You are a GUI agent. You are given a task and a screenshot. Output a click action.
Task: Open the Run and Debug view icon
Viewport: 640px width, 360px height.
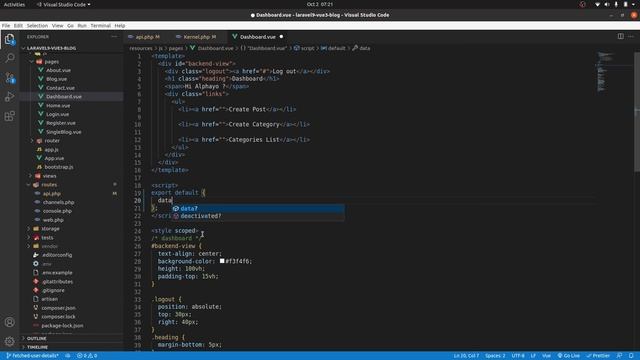click(9, 97)
